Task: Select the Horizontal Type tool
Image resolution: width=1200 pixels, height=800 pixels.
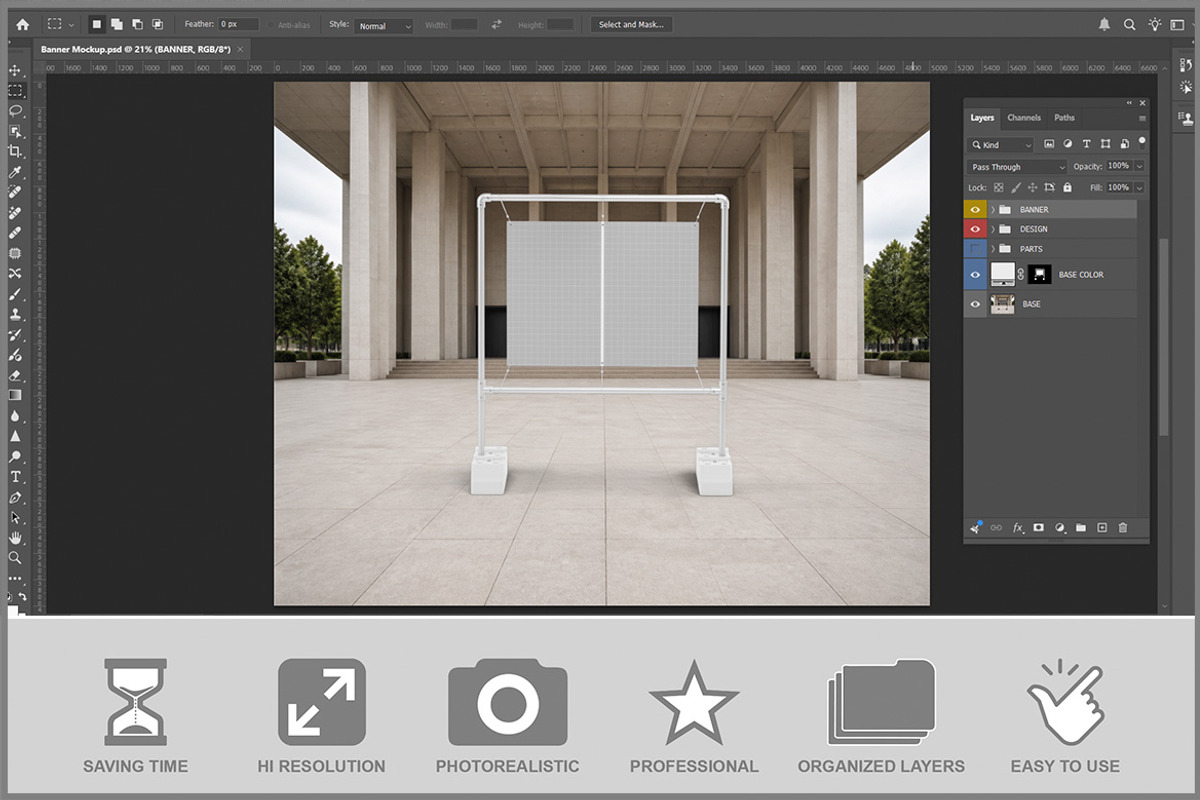Action: click(15, 477)
